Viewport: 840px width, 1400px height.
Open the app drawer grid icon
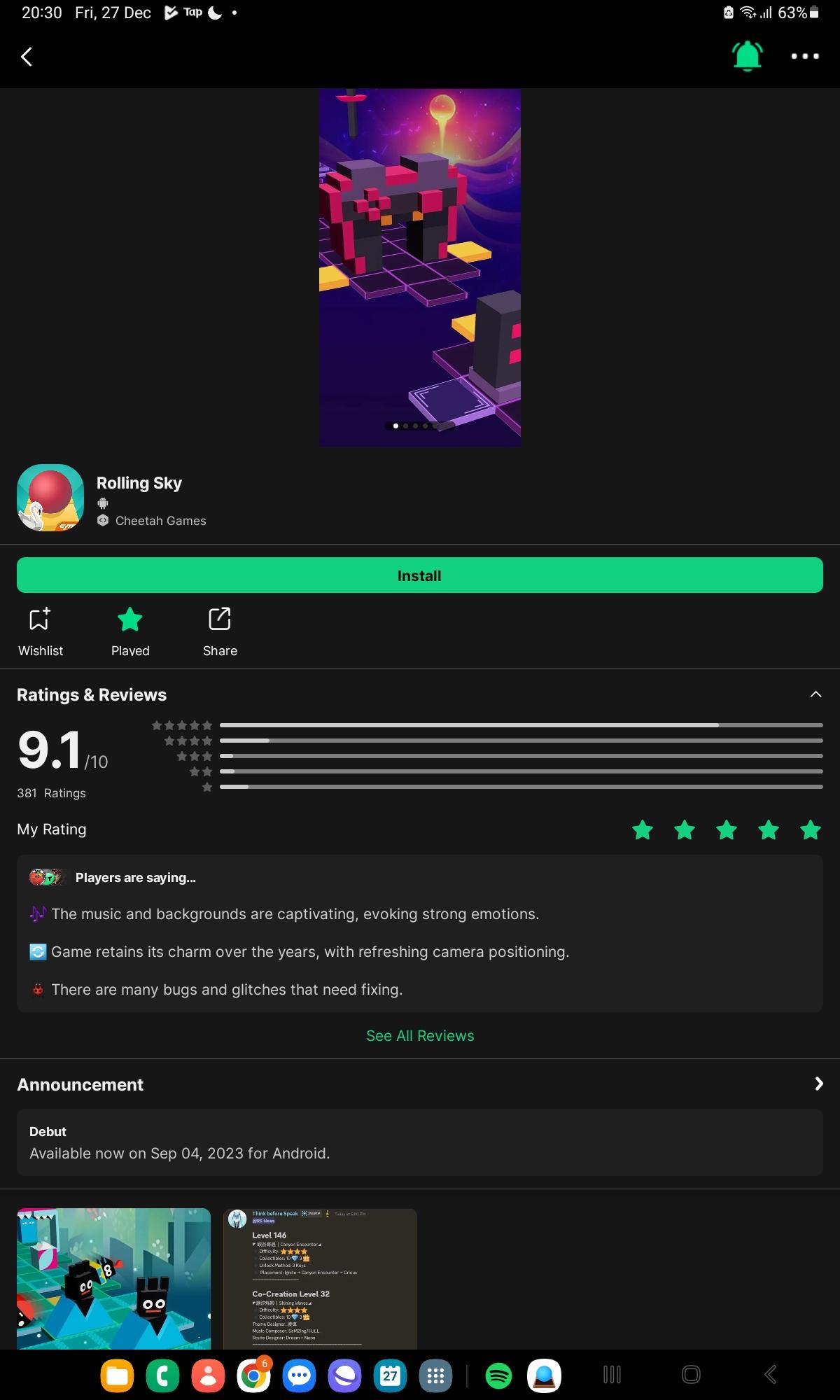click(x=435, y=1375)
